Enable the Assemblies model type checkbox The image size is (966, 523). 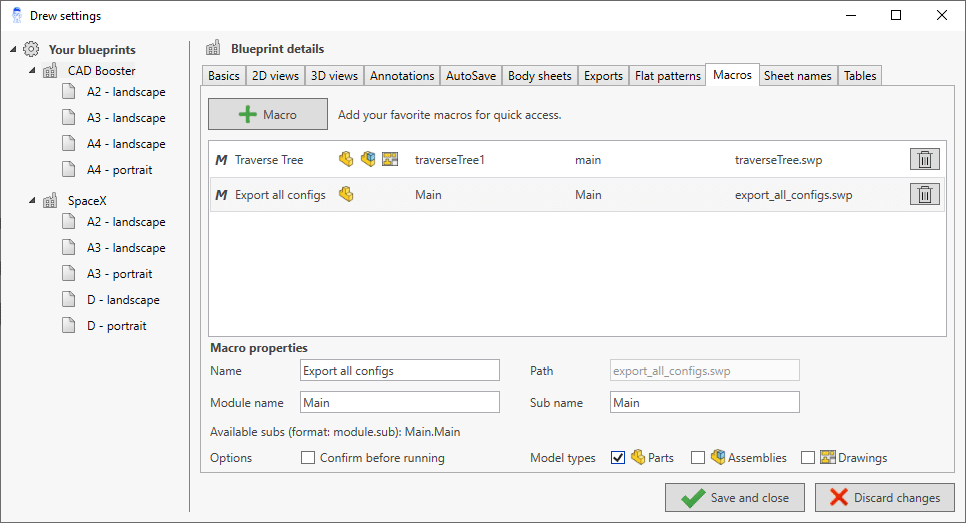click(698, 458)
